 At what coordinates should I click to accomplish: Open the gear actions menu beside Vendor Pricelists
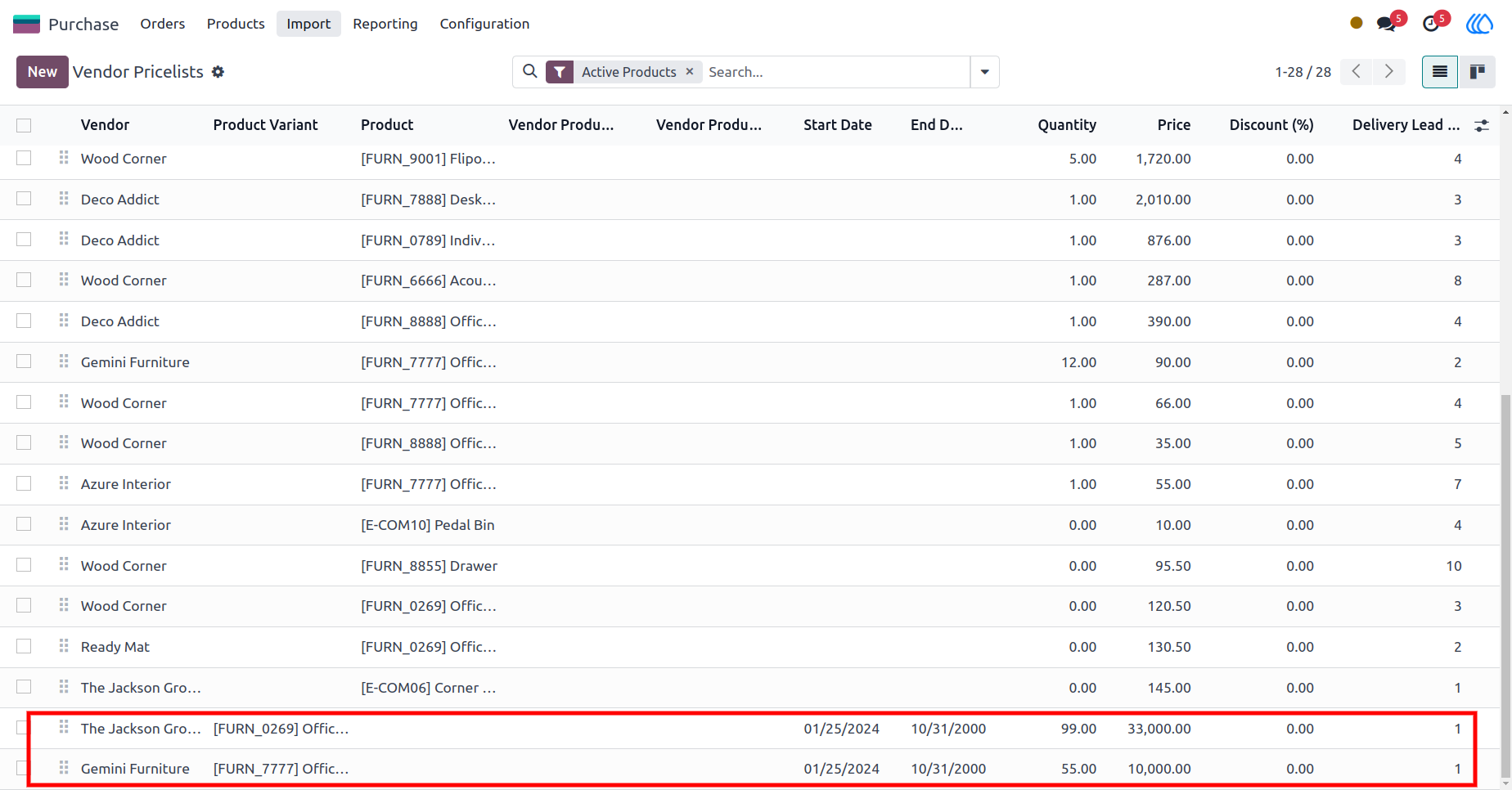click(x=218, y=72)
